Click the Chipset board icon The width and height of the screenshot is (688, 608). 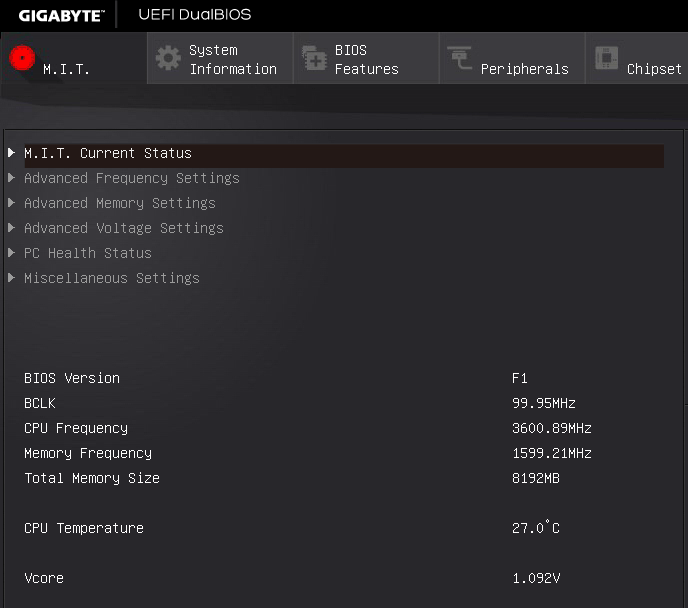point(606,58)
